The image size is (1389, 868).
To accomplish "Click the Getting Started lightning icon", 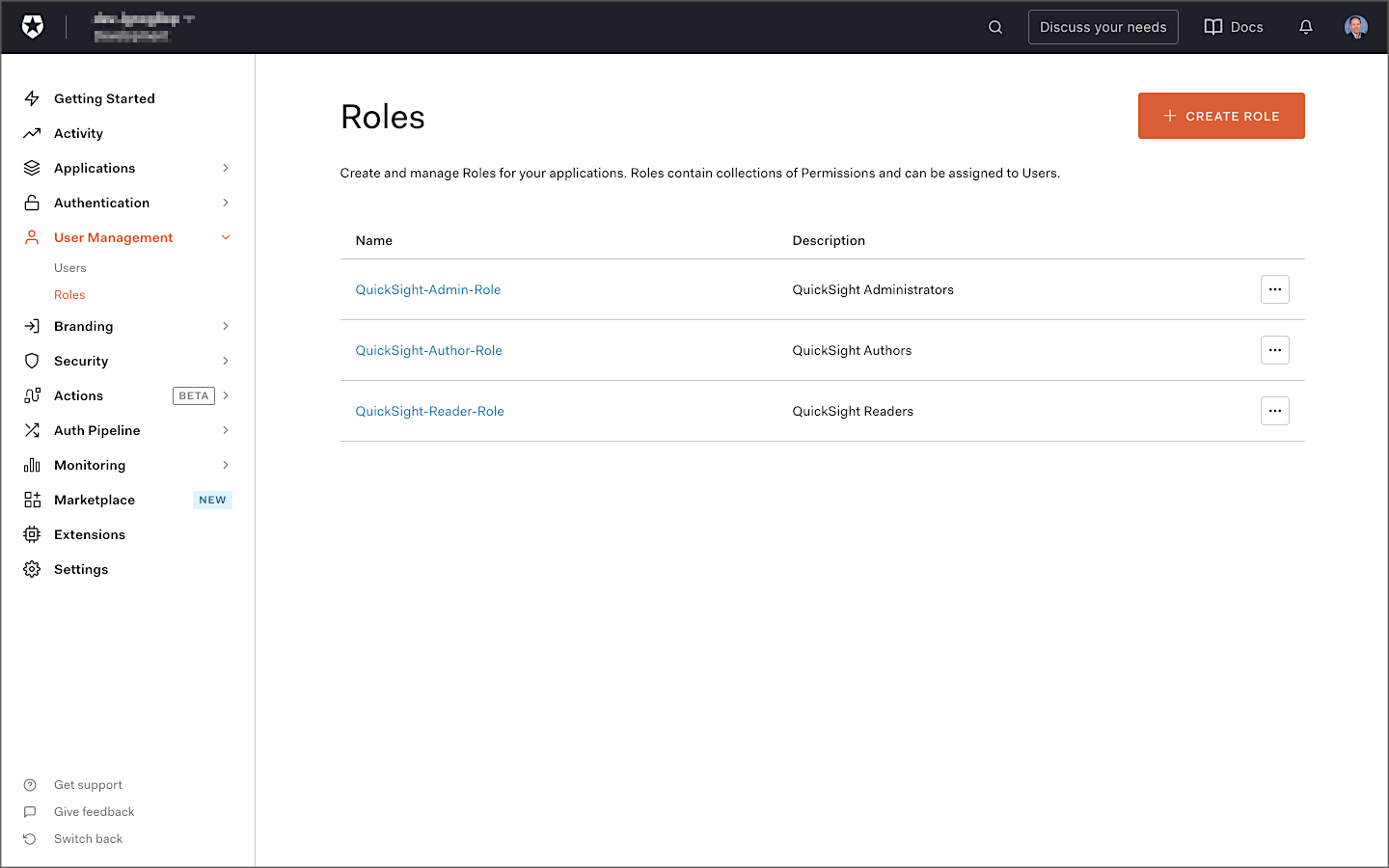I will pyautogui.click(x=31, y=97).
